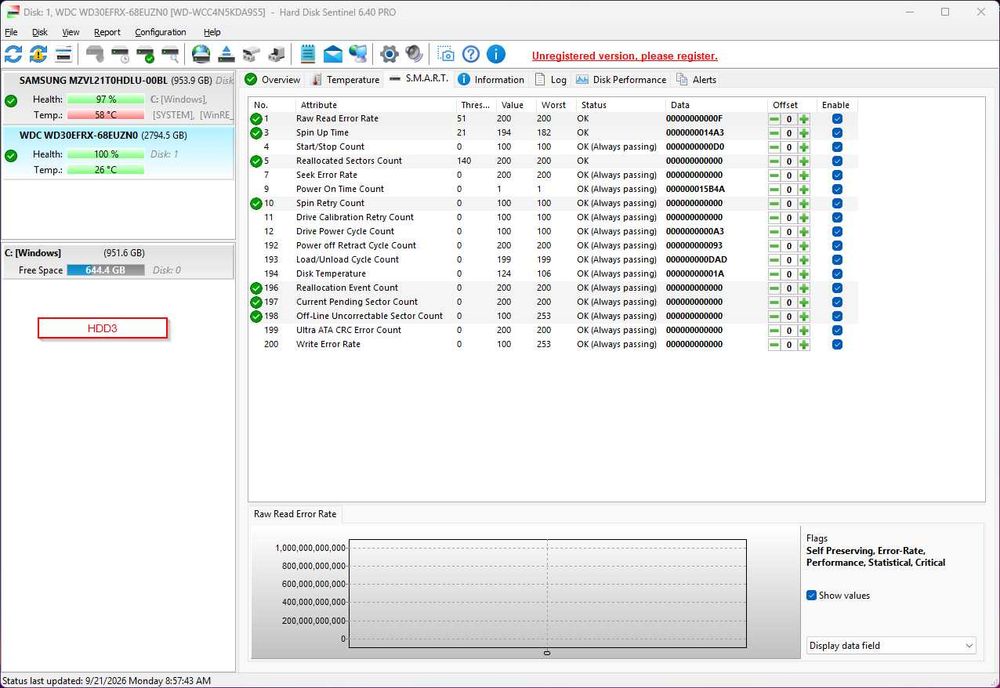Increase offset for Reallocated Sectors Count
Image resolution: width=1000 pixels, height=688 pixels.
[804, 161]
